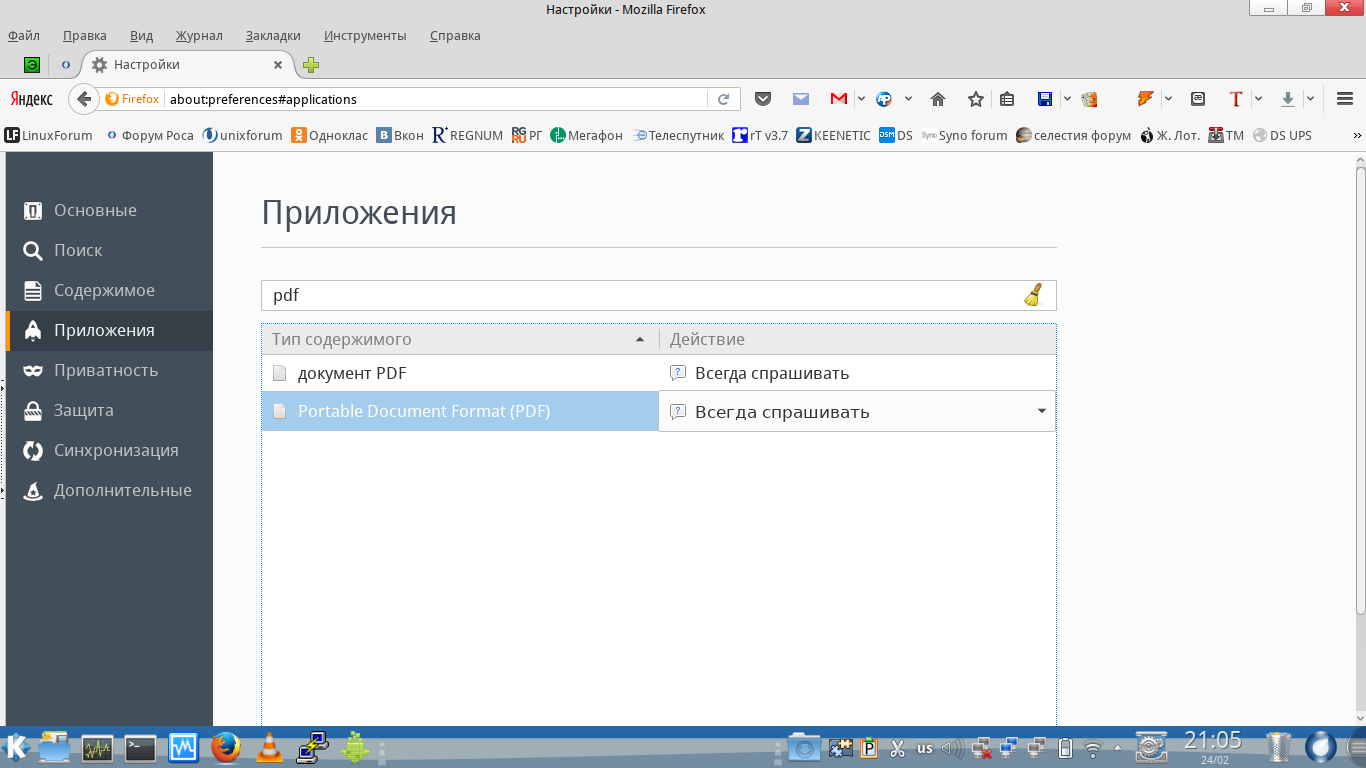Screen dimensions: 1366x768
Task: Open the Закладки menu
Action: pos(273,35)
